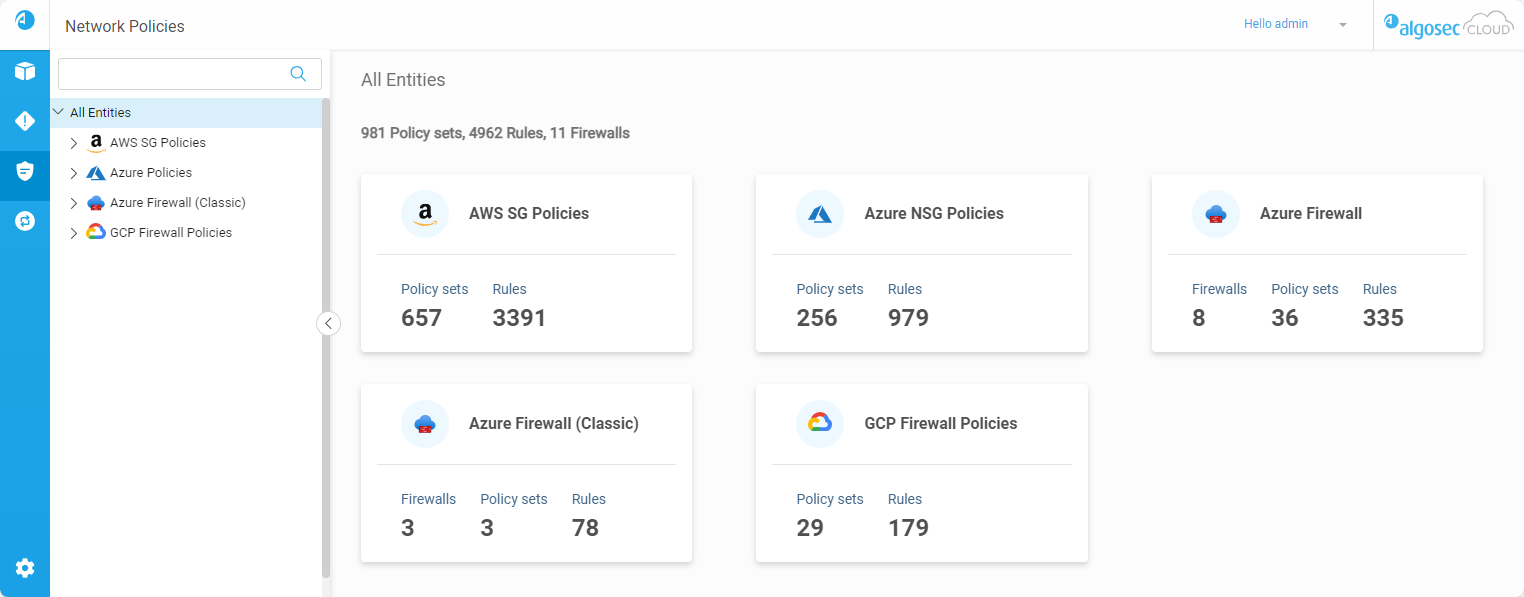Click the search magnifier icon
This screenshot has width=1524, height=597.
point(298,73)
